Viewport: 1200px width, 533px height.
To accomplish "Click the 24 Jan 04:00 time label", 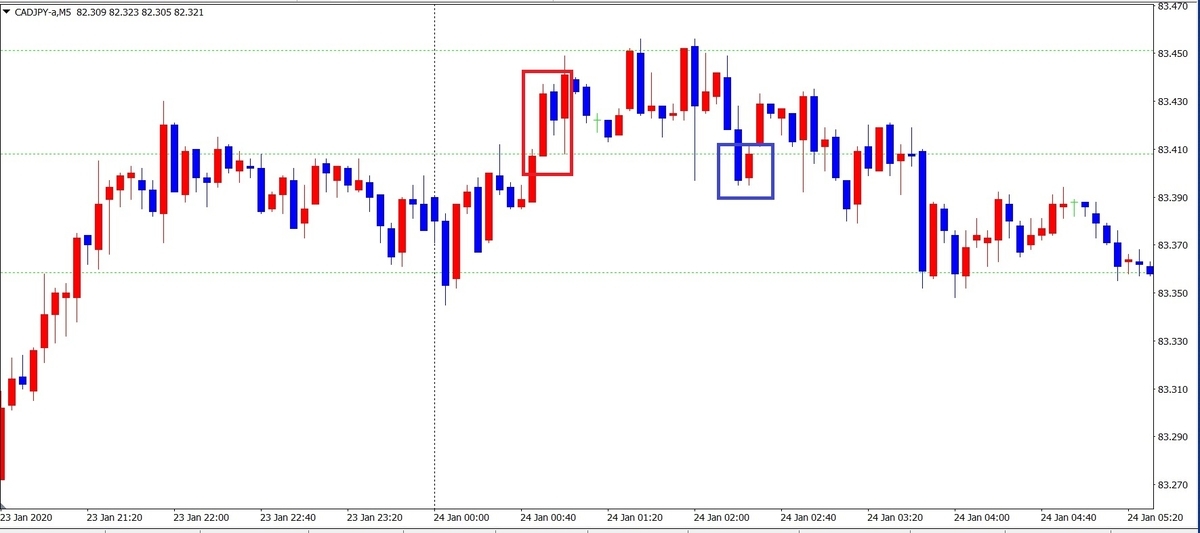I will click(984, 519).
